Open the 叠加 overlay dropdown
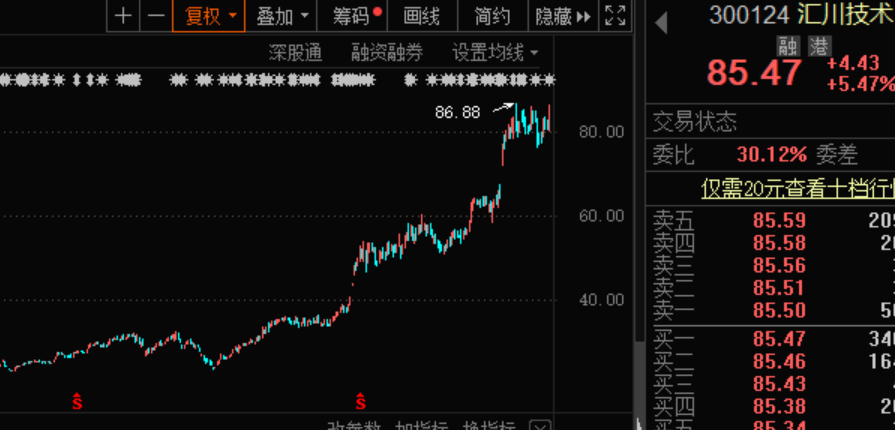 [x=282, y=16]
